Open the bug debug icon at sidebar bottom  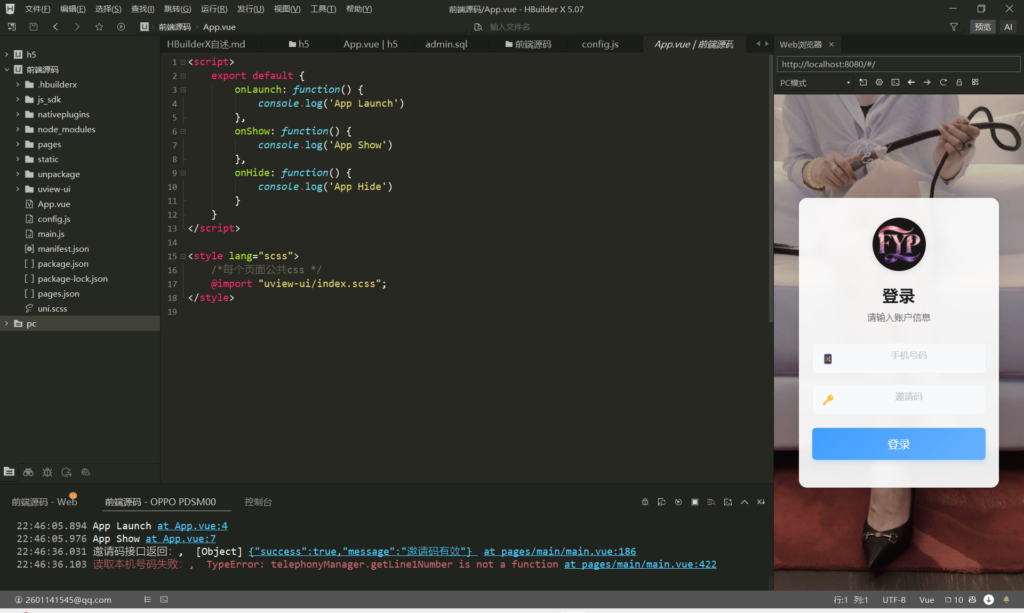[x=47, y=472]
